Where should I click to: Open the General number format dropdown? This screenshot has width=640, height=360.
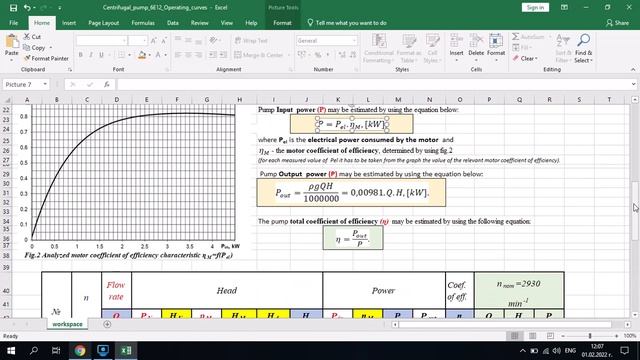click(x=353, y=40)
